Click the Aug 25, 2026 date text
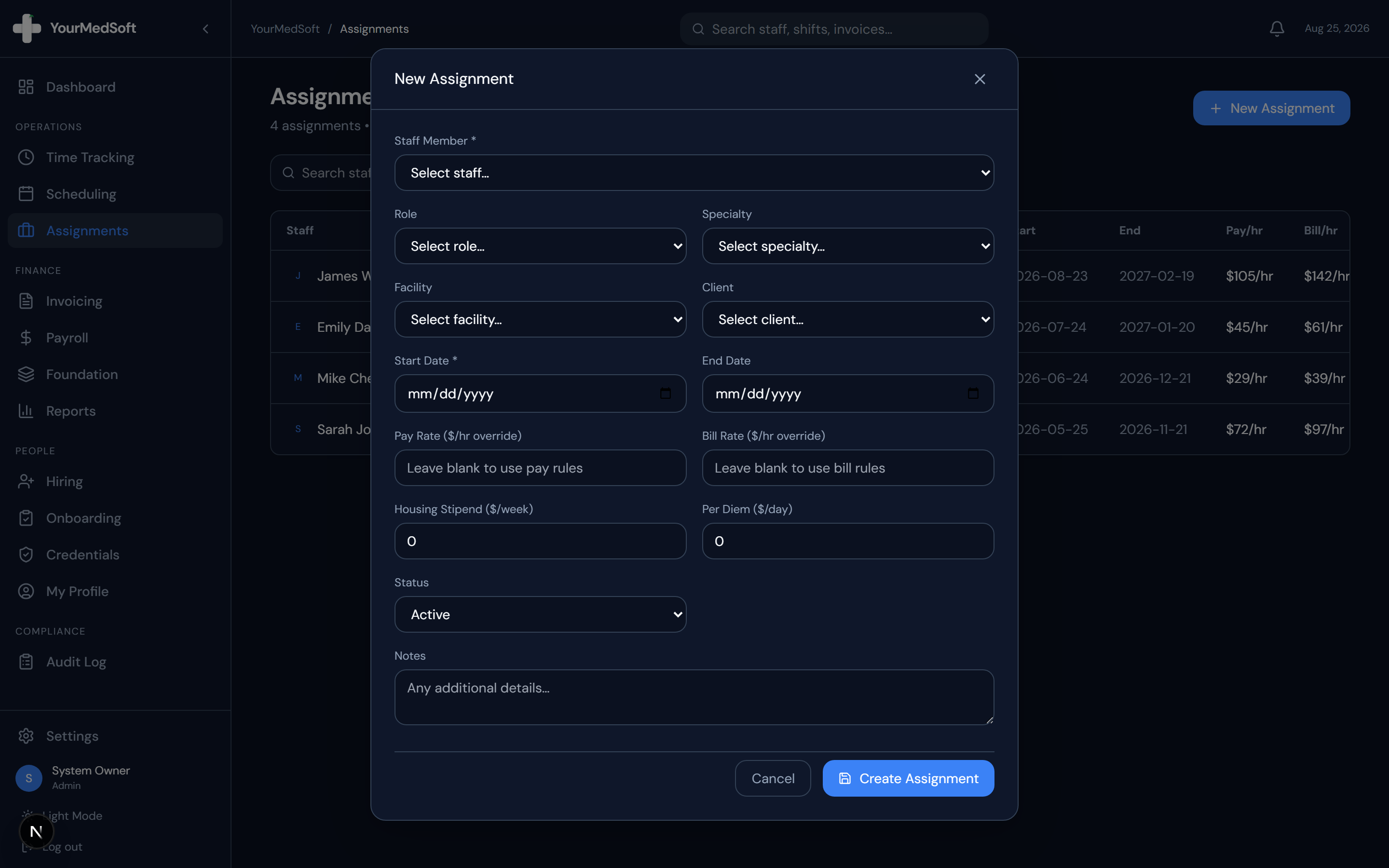The image size is (1389, 868). (x=1337, y=28)
